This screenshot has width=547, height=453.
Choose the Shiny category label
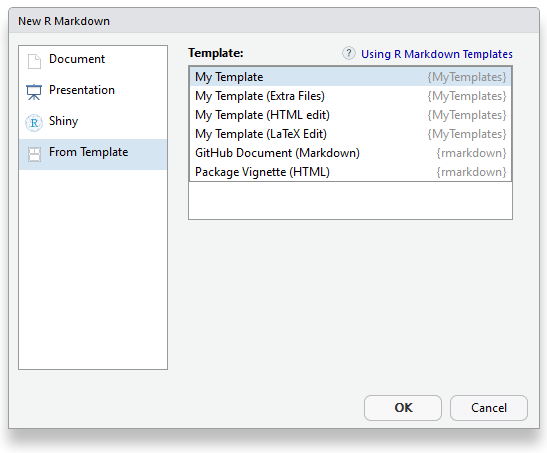tap(63, 121)
